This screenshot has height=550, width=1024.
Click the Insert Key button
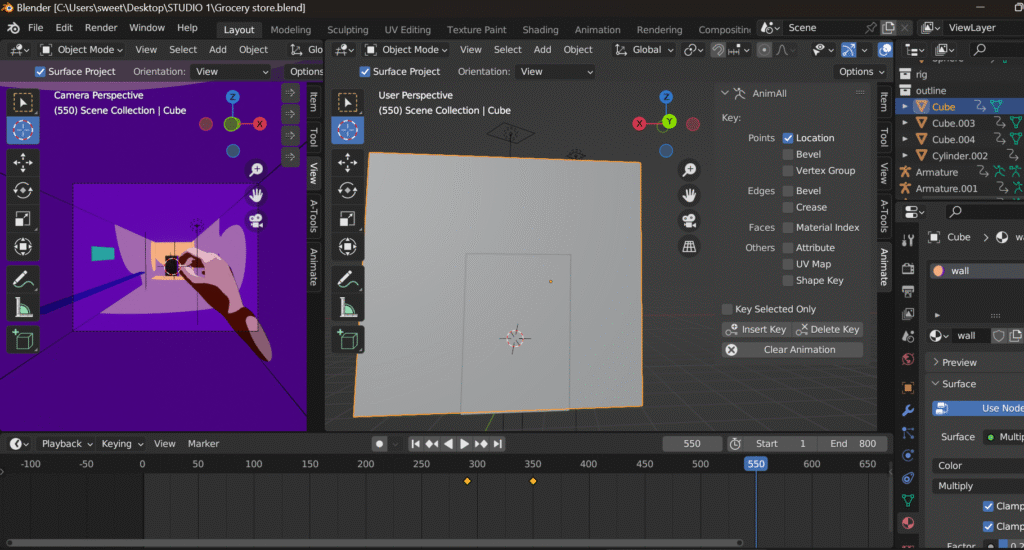(756, 329)
